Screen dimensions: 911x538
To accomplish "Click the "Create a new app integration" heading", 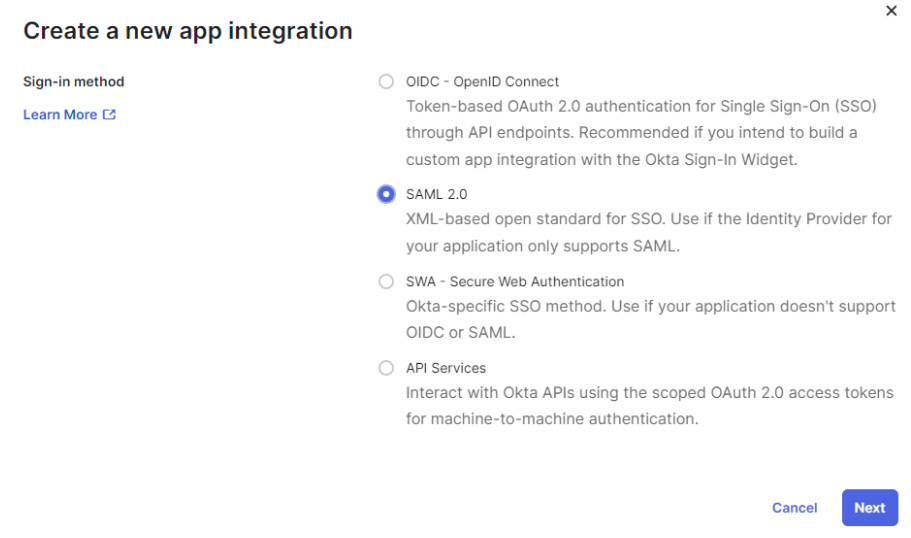I will point(188,31).
